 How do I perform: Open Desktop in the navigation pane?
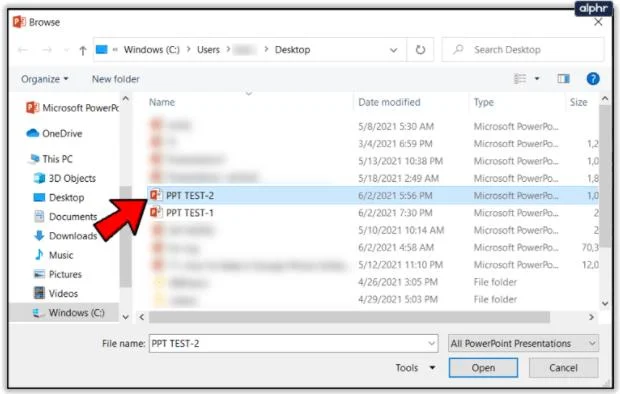coord(59,197)
